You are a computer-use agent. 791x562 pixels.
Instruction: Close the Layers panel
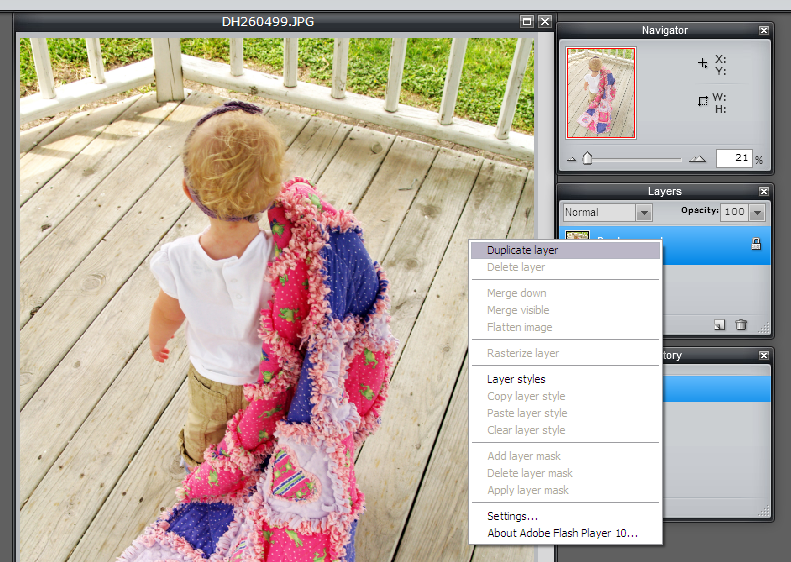[764, 191]
